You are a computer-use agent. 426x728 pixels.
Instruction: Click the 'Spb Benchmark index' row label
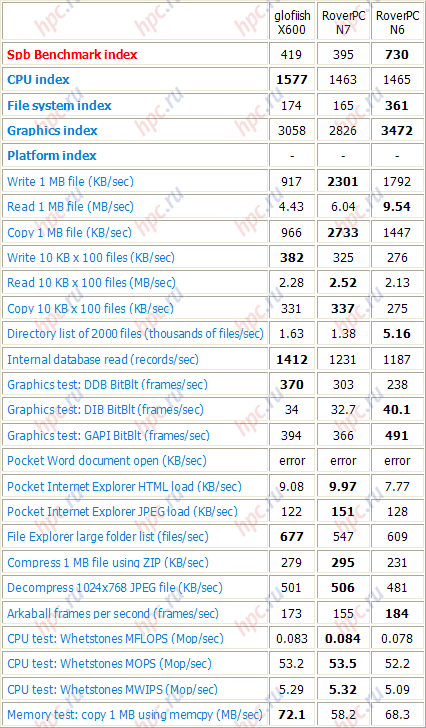tap(72, 54)
